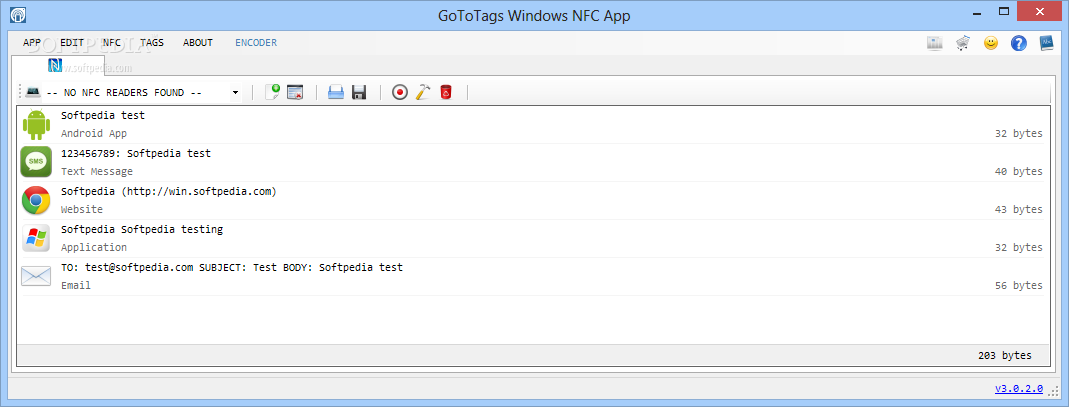Click the window icon with red X
The height and width of the screenshot is (407, 1069).
pyautogui.click(x=295, y=92)
